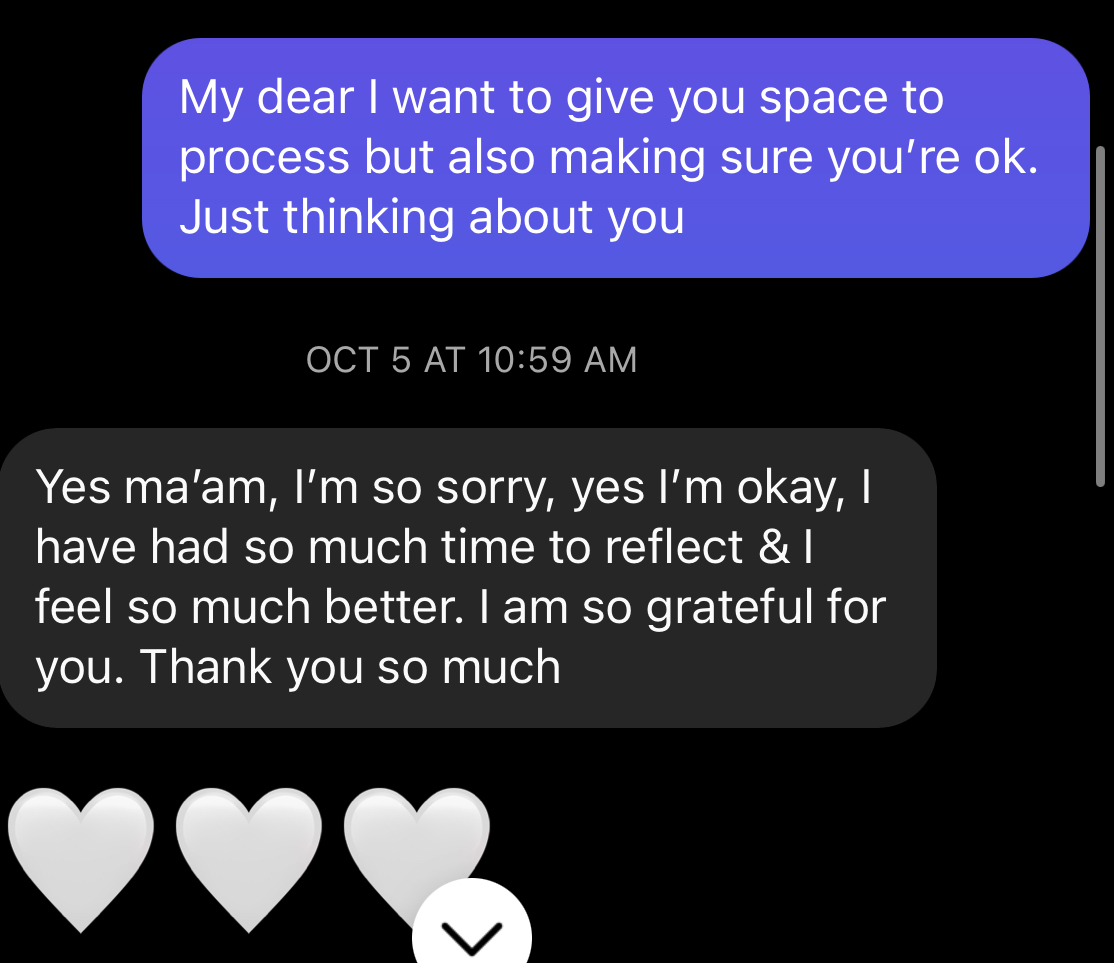Viewport: 1114px width, 963px height.
Task: Click the ampersand after "reflect"
Action: pos(775,548)
